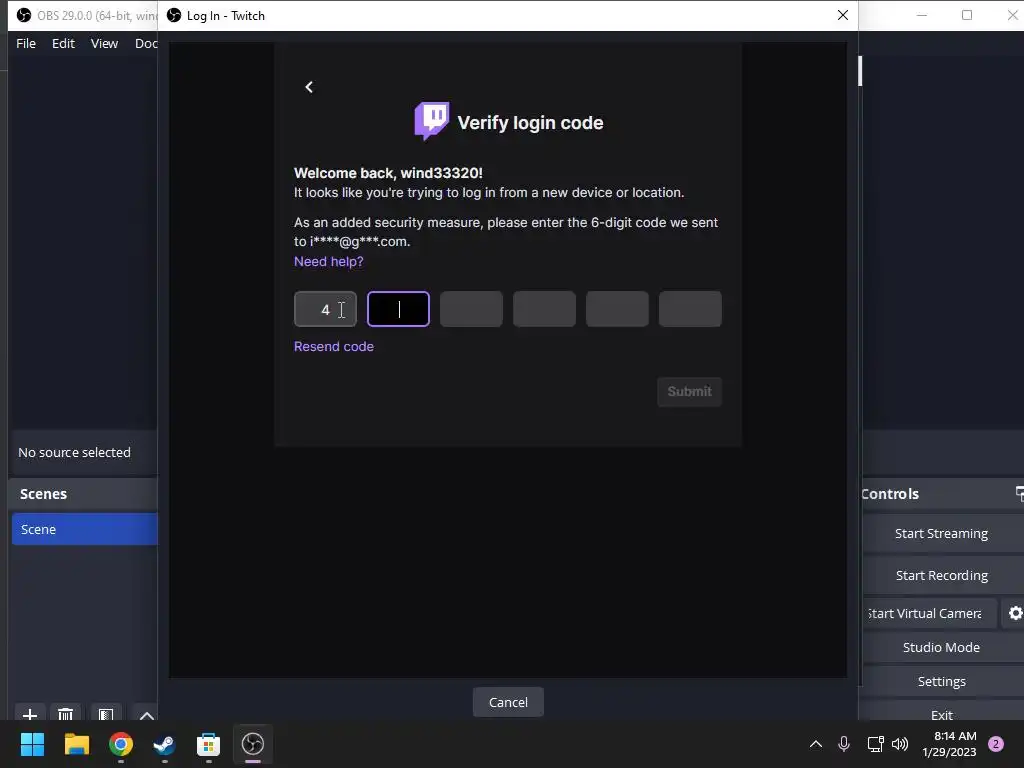Click the Twitch logo icon
The width and height of the screenshot is (1024, 768).
click(x=432, y=121)
